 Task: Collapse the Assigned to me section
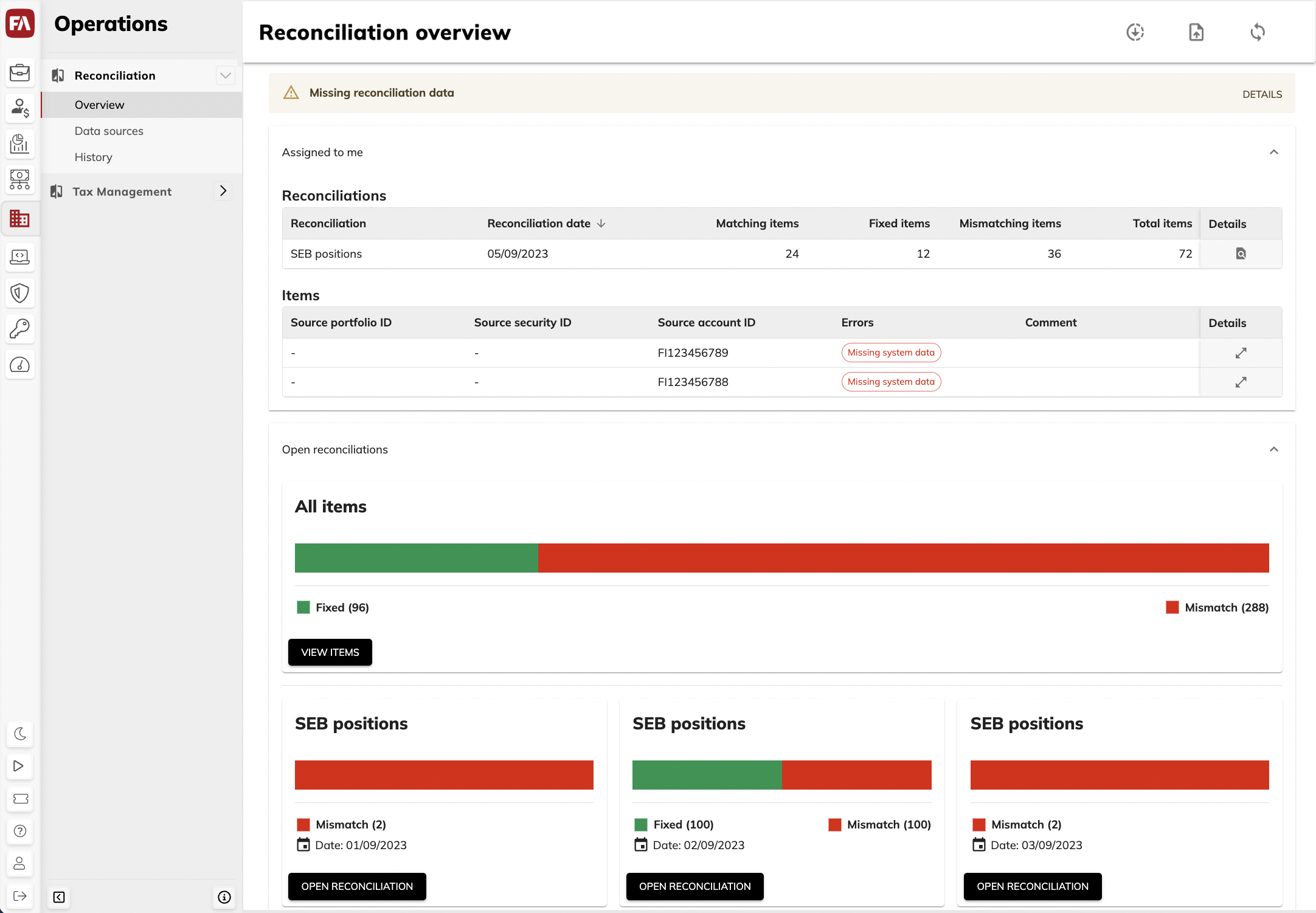click(x=1274, y=152)
